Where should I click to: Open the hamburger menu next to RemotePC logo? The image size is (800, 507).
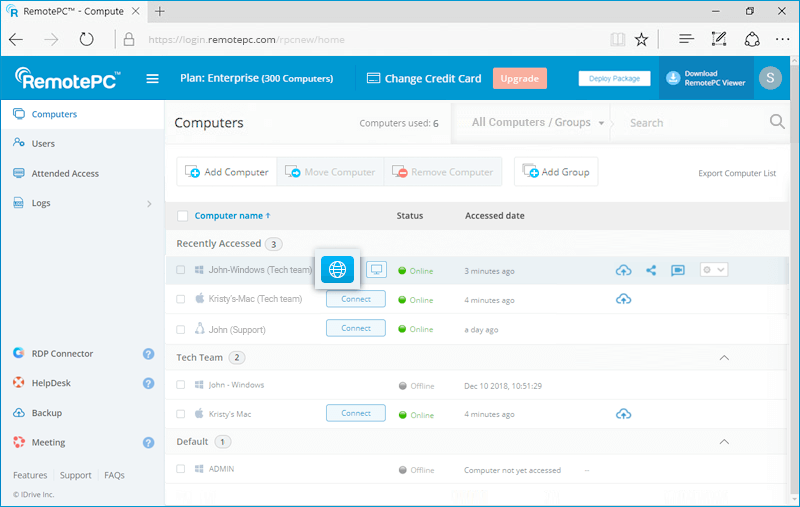coord(153,79)
